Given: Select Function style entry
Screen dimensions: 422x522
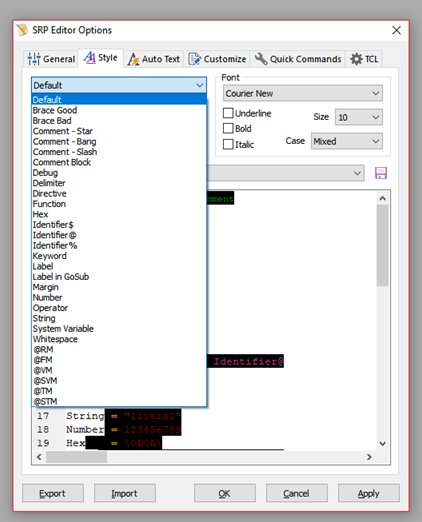Looking at the screenshot, I should pyautogui.click(x=119, y=204).
